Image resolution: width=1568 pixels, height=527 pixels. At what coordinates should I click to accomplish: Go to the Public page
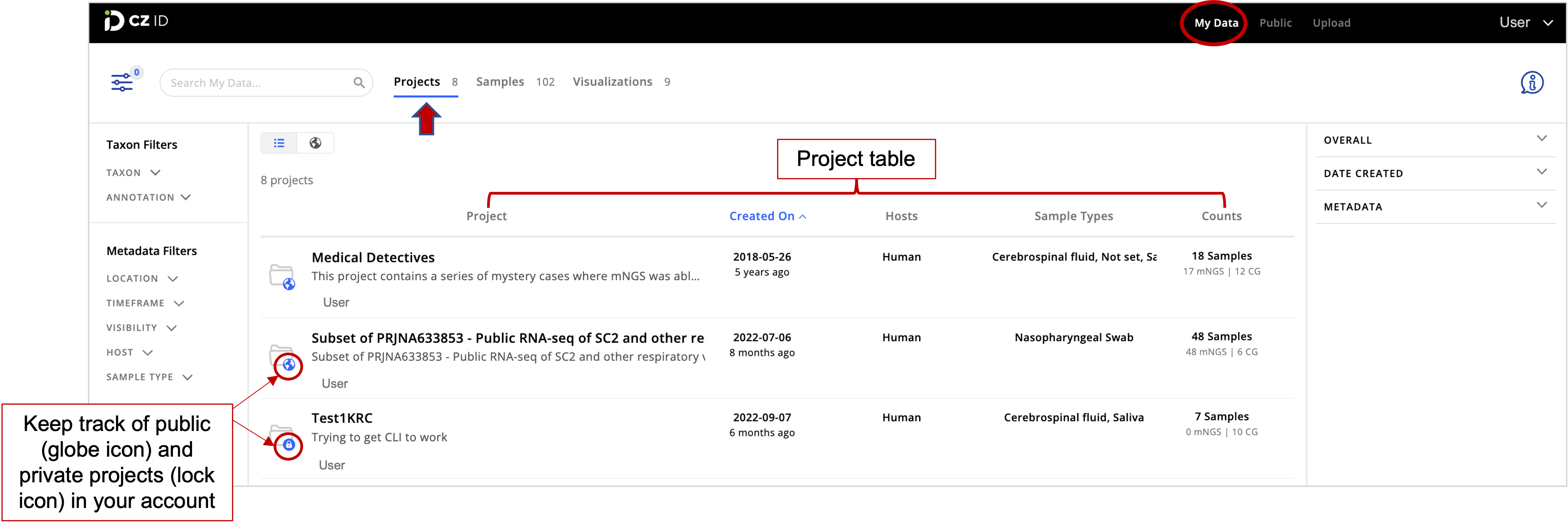[1275, 23]
